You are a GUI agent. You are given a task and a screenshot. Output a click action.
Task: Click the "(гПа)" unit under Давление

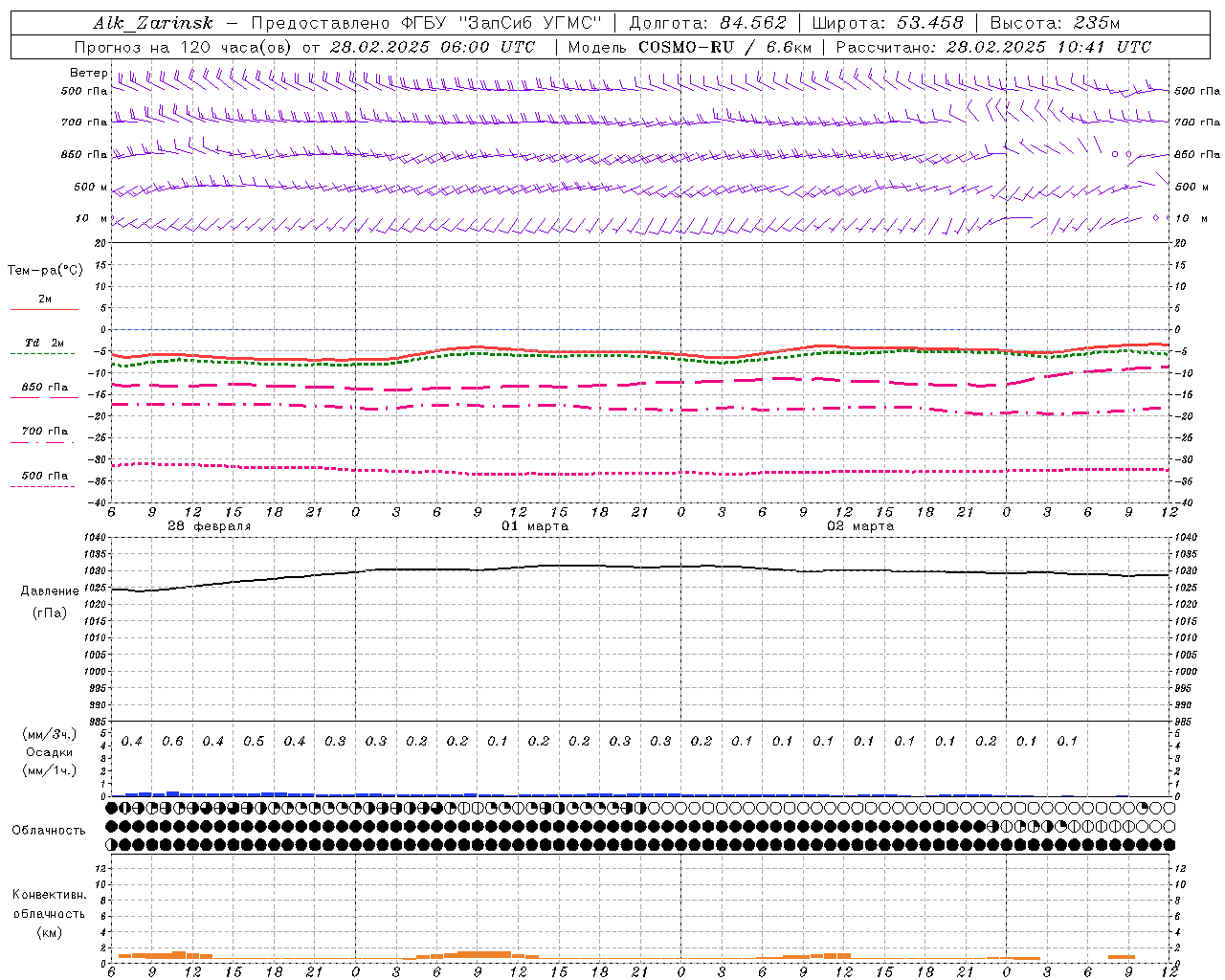click(50, 612)
